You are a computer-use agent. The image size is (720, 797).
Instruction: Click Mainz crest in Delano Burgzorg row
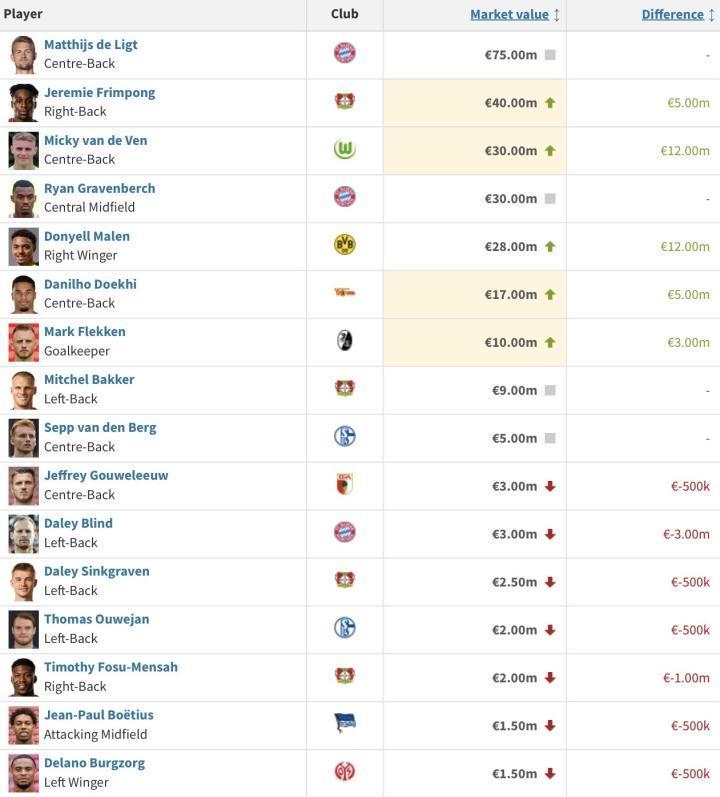(x=344, y=772)
